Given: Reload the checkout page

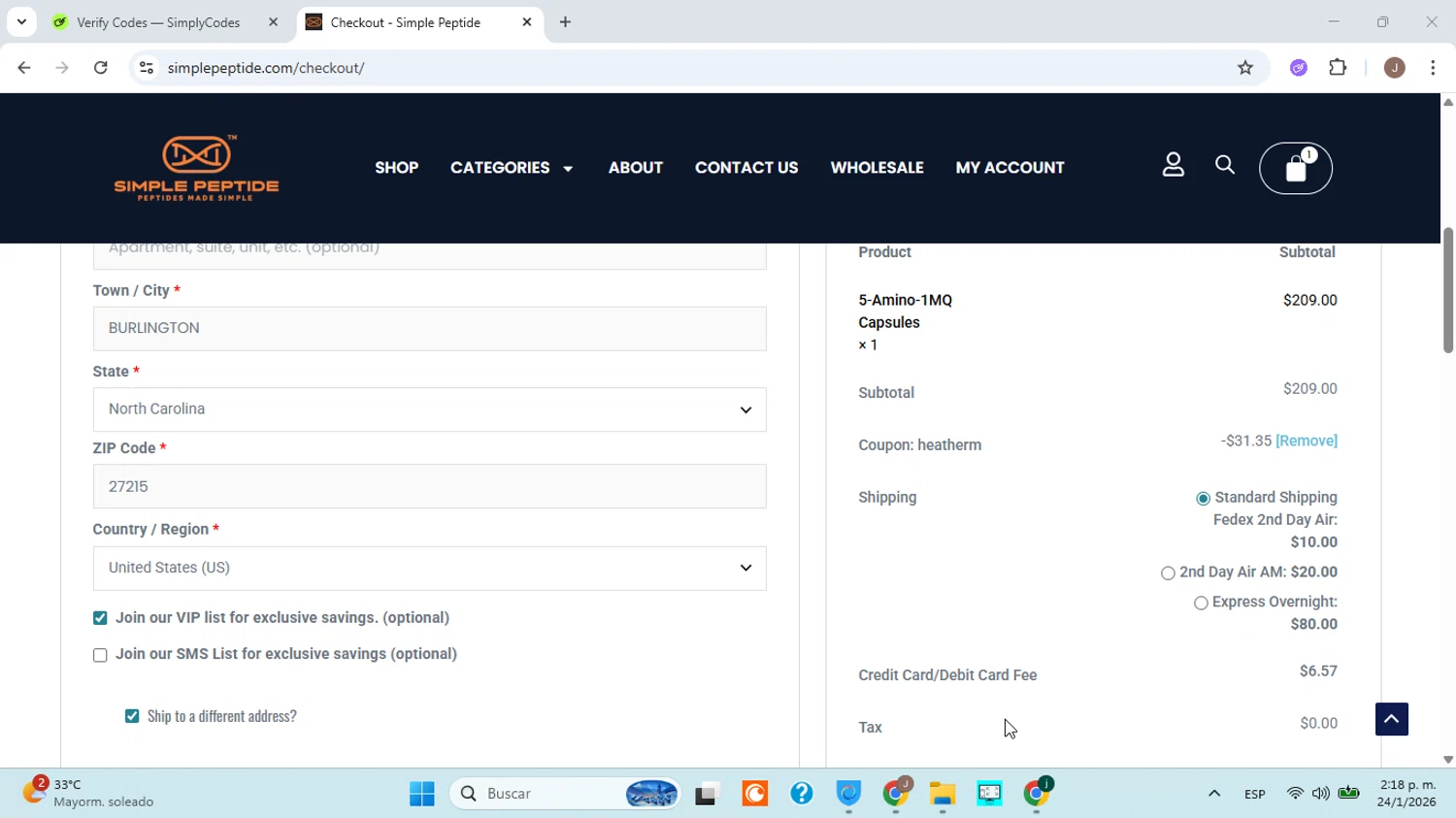Looking at the screenshot, I should (x=101, y=68).
